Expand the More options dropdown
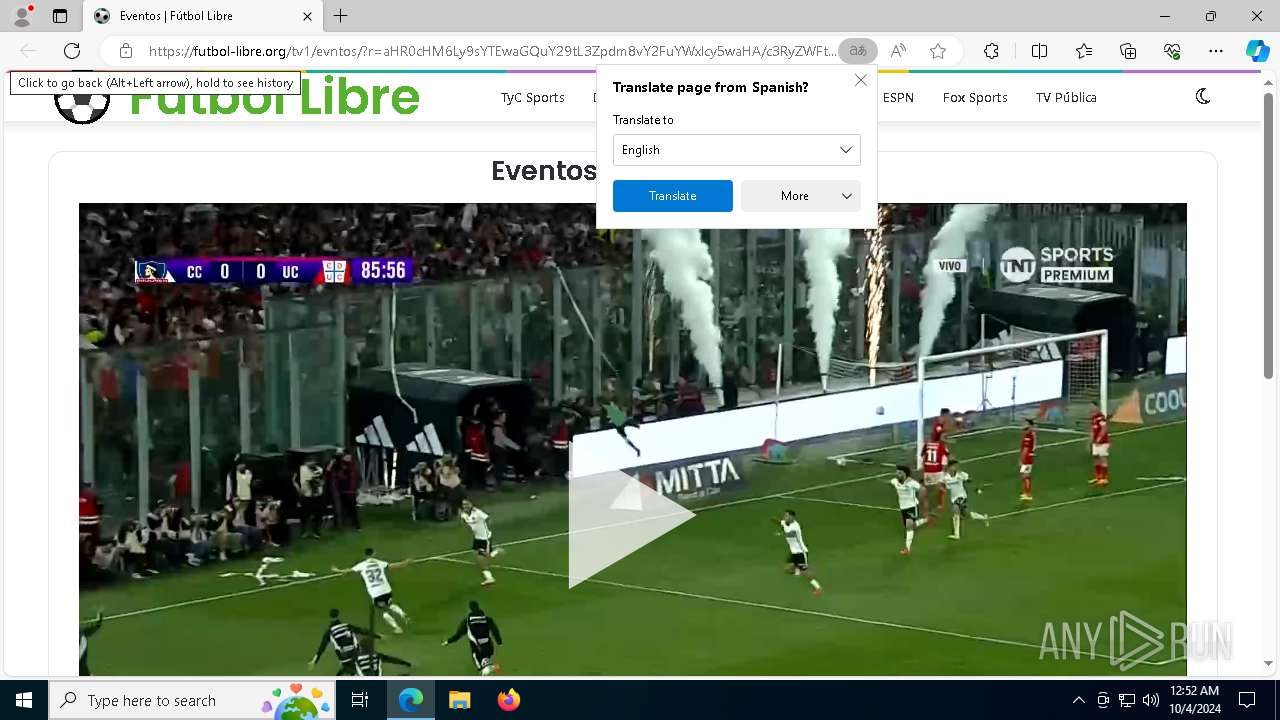Screen dimensions: 1280x720 click(x=801, y=196)
